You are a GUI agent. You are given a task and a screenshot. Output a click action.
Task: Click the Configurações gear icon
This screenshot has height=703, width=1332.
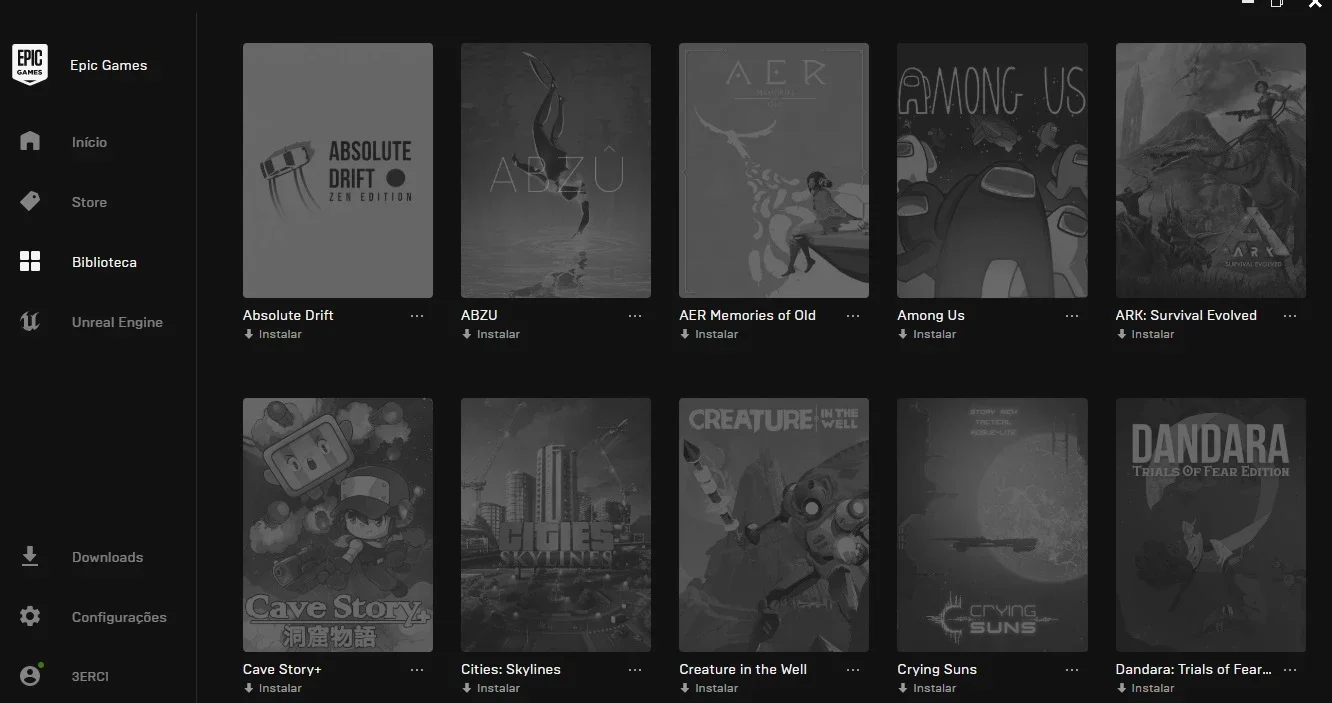(x=30, y=617)
